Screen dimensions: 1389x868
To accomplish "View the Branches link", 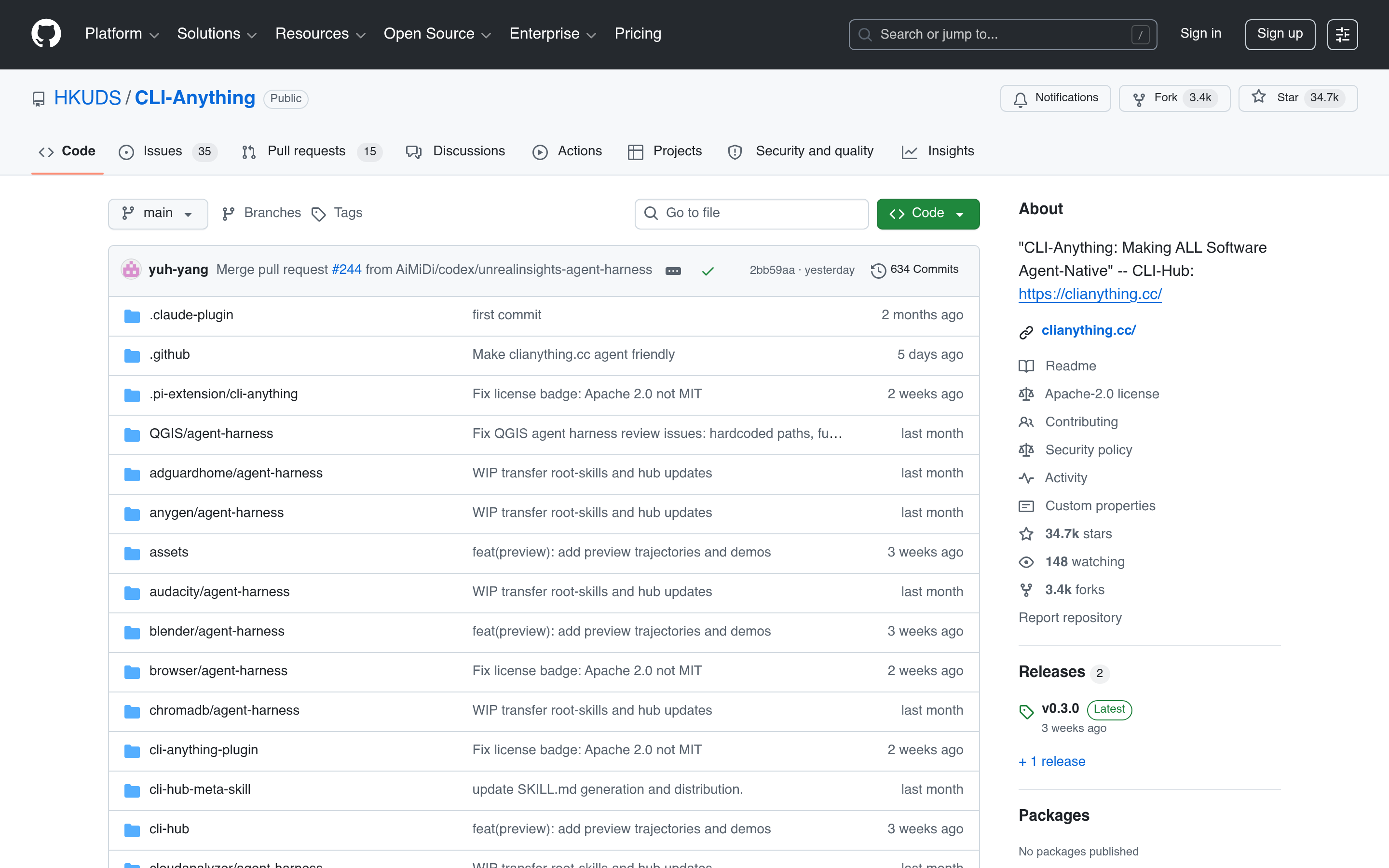I will point(262,214).
